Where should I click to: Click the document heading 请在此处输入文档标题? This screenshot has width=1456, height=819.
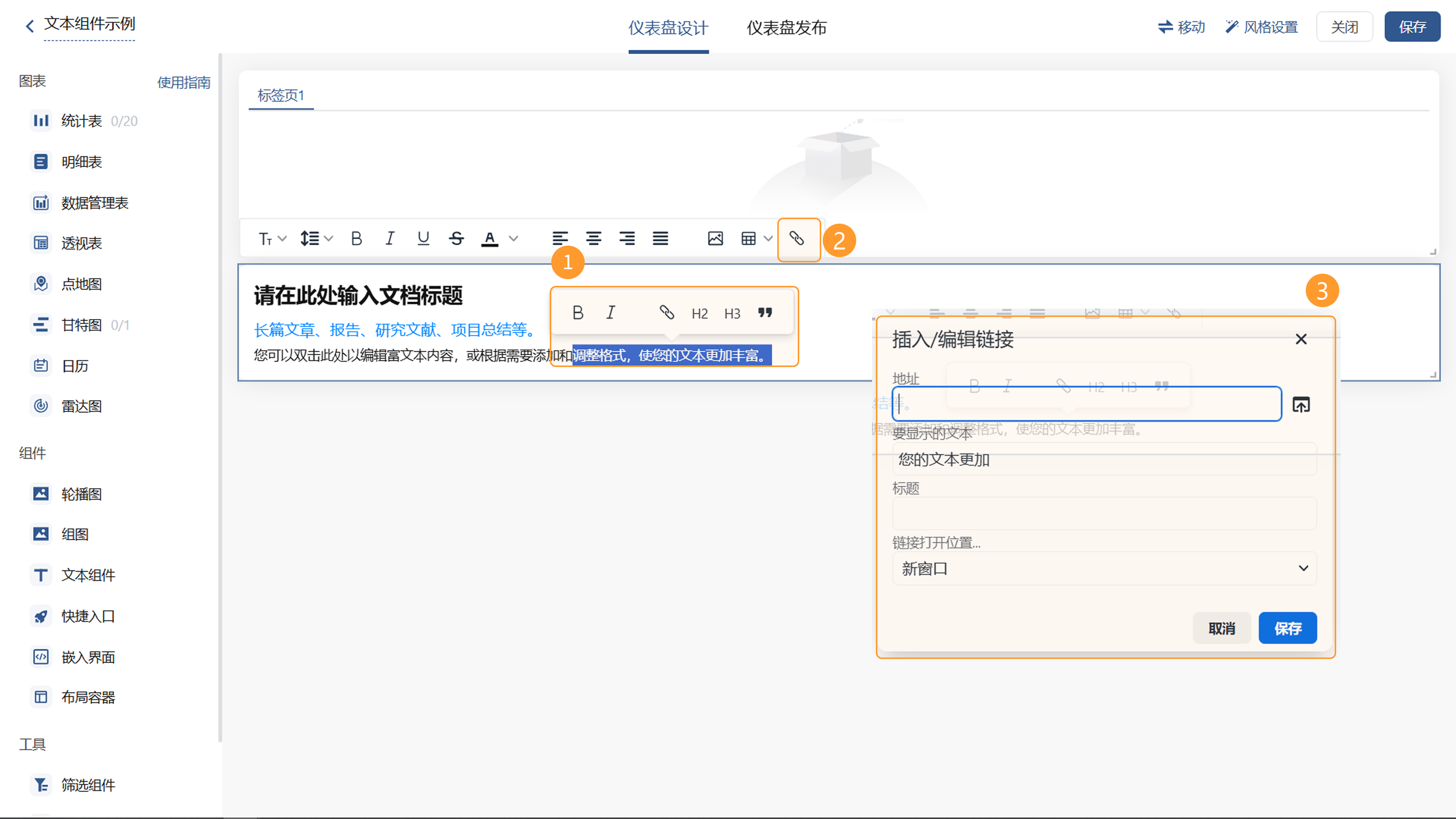click(358, 296)
